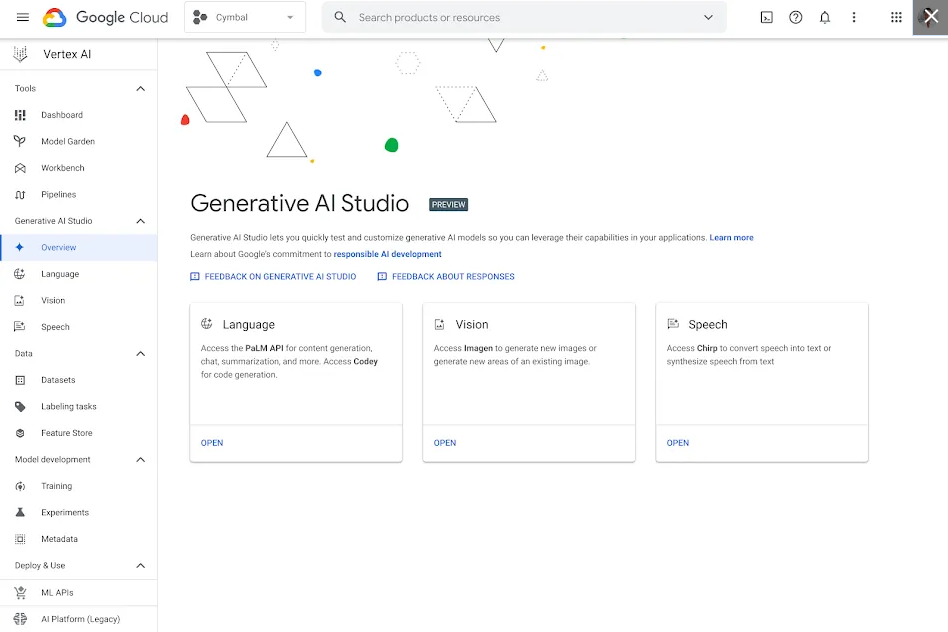Click the Google Cloud logo

(105, 18)
